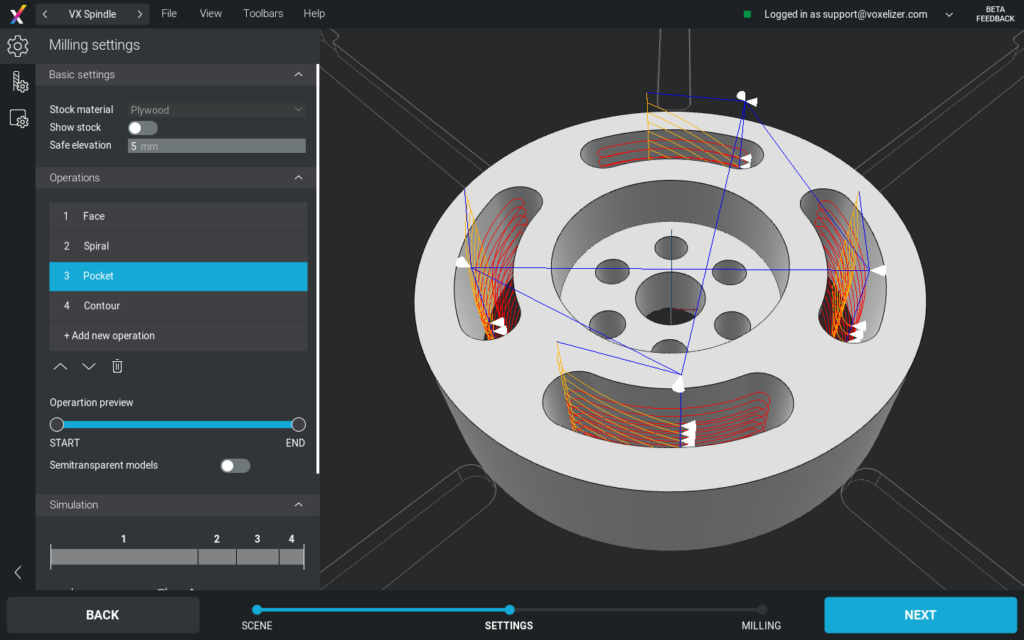1024x640 pixels.
Task: Move selected operation down with arrow icon
Action: (88, 366)
